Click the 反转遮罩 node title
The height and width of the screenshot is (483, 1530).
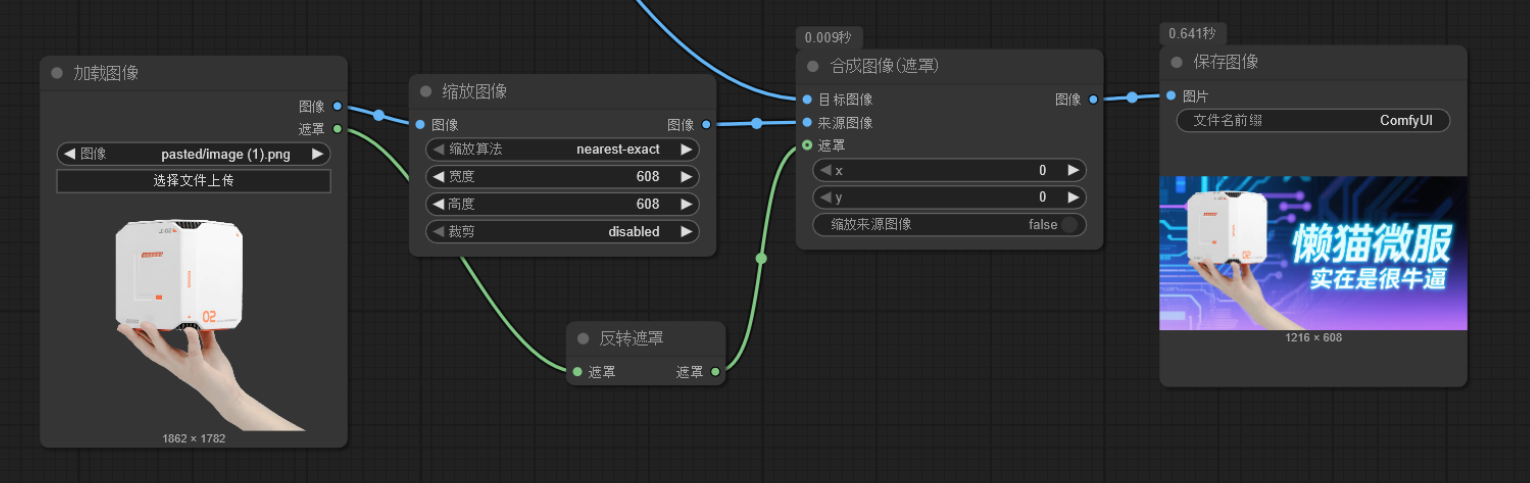632,338
